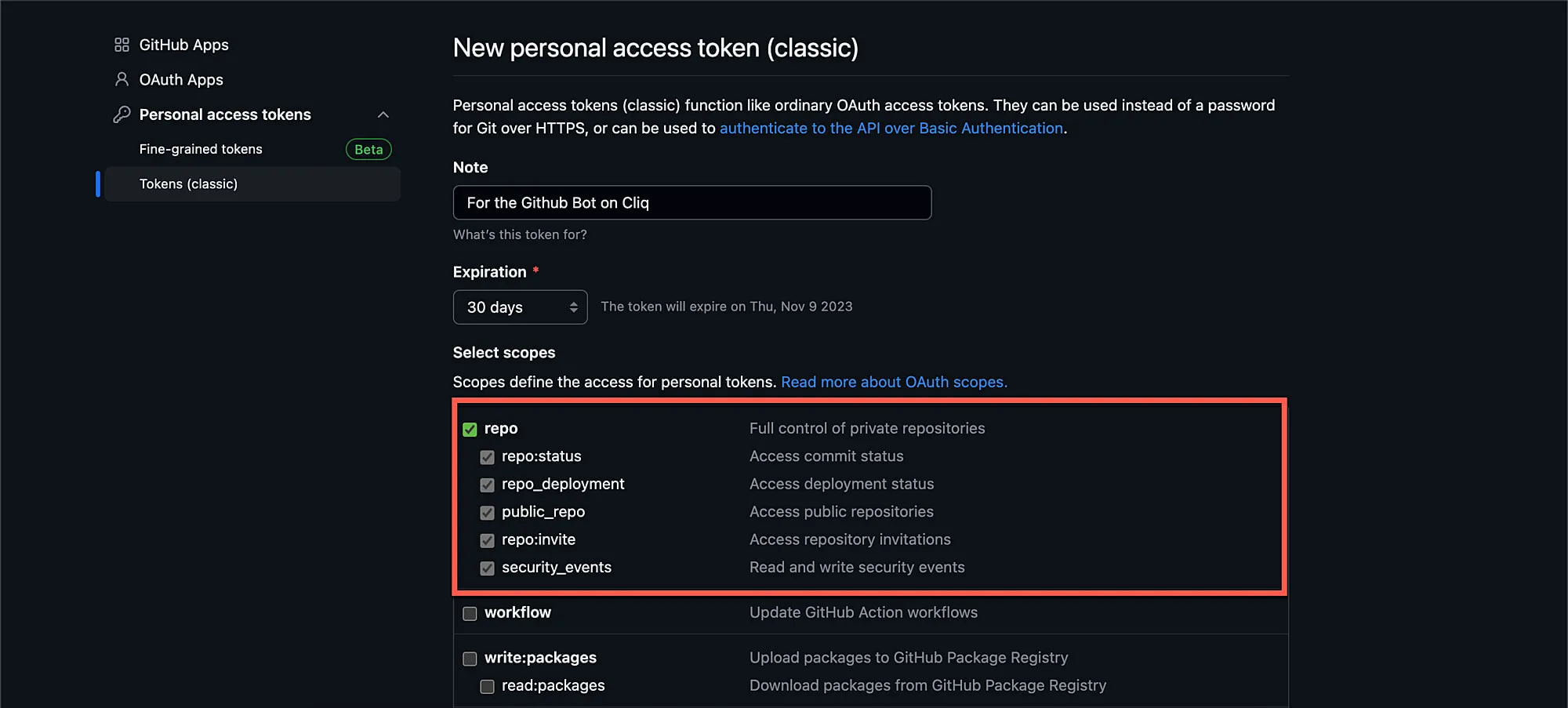Open the 30 days expiration dropdown

520,307
